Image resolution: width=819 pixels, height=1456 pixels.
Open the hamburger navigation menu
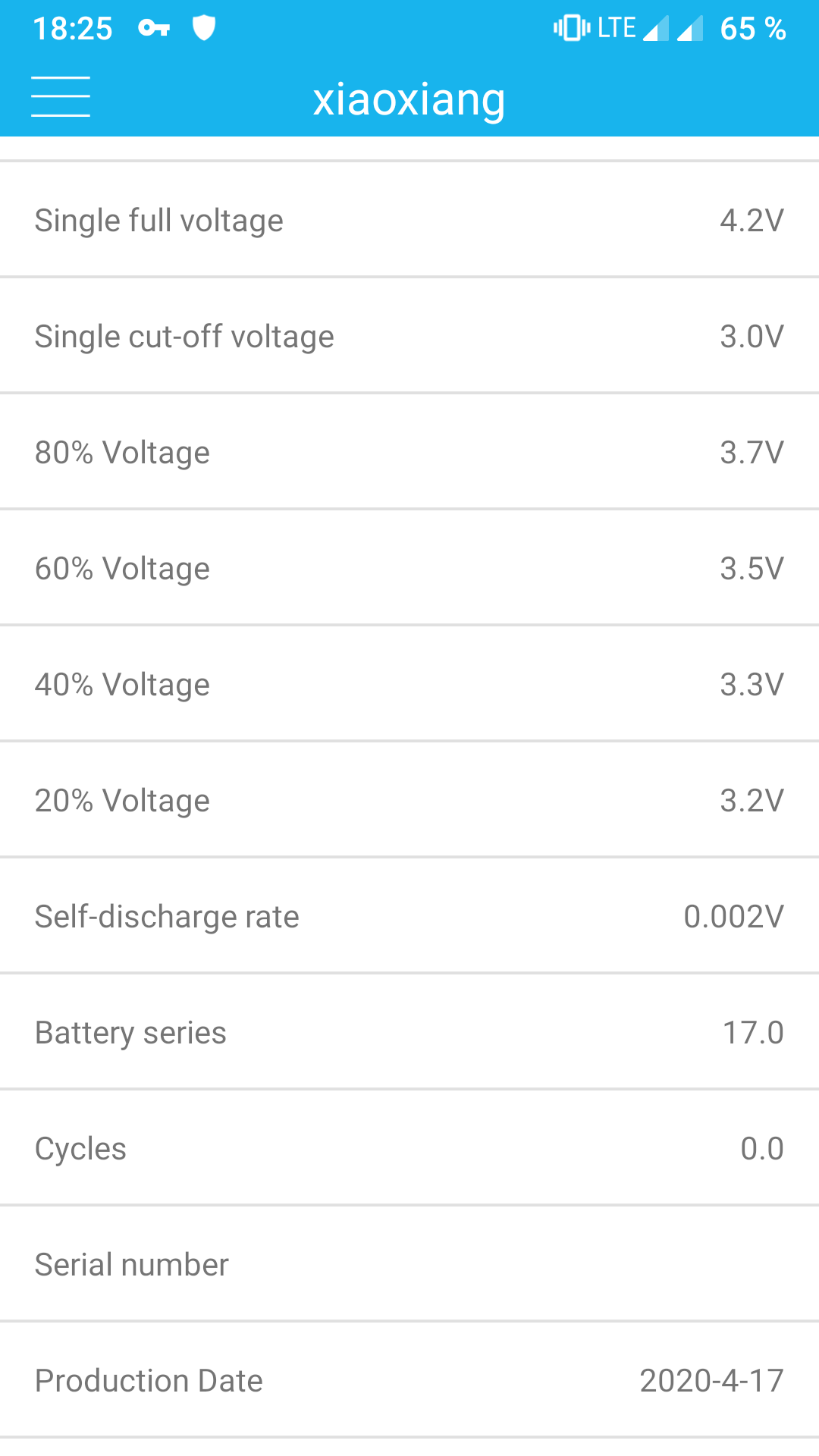(61, 97)
